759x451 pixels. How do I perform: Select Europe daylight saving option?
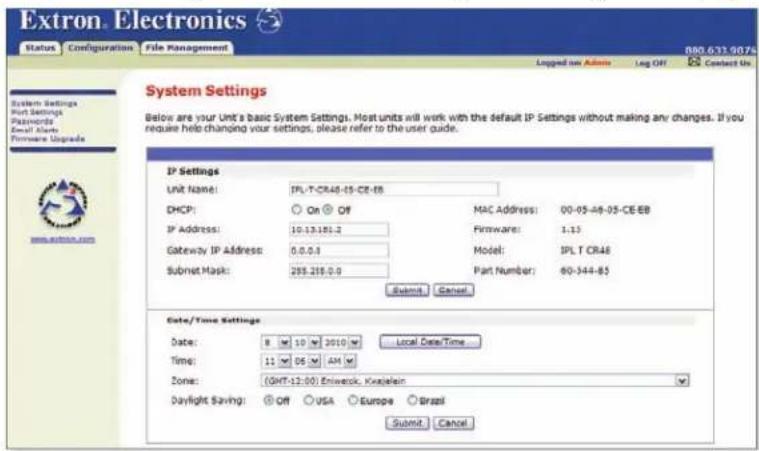[x=353, y=400]
